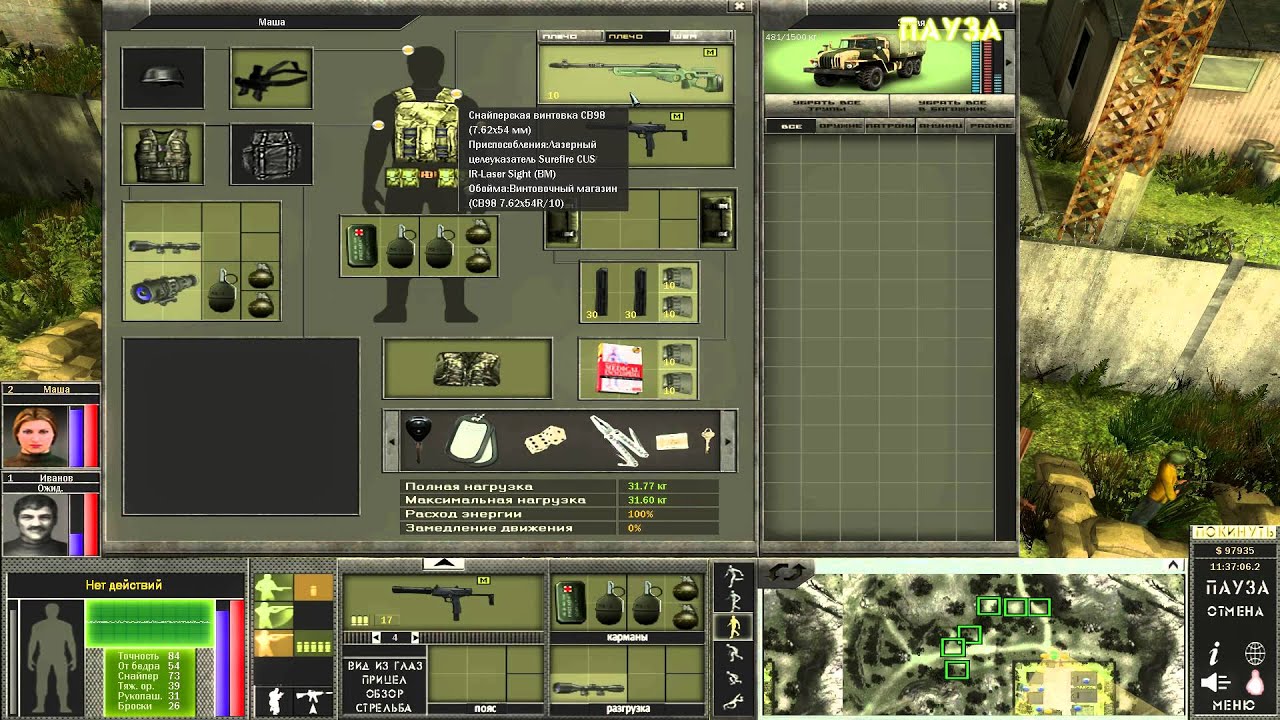This screenshot has width=1280, height=720.
Task: Select the black balloon-shaped item in misc row
Action: [x=418, y=437]
